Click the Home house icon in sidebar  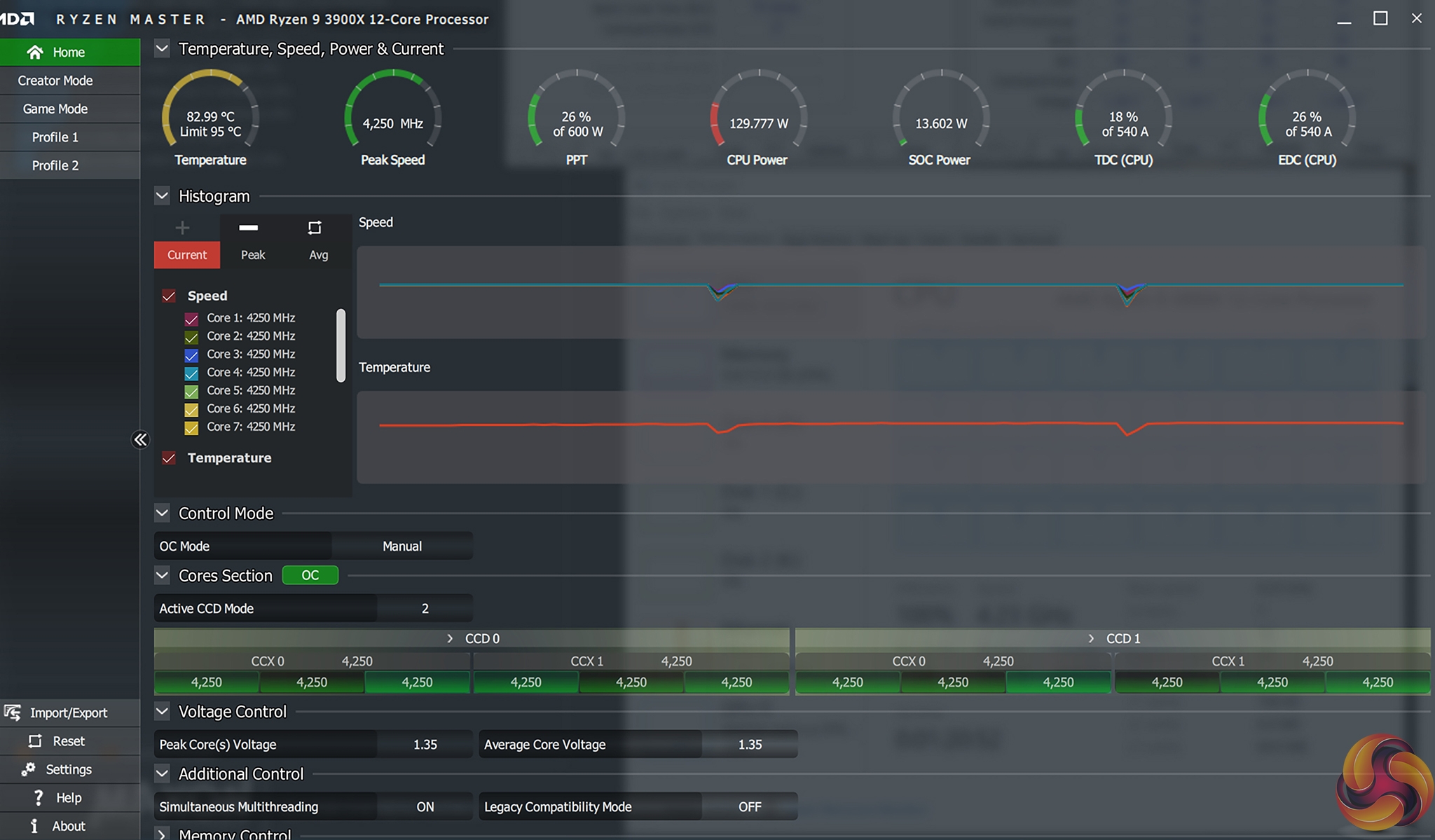tap(35, 52)
